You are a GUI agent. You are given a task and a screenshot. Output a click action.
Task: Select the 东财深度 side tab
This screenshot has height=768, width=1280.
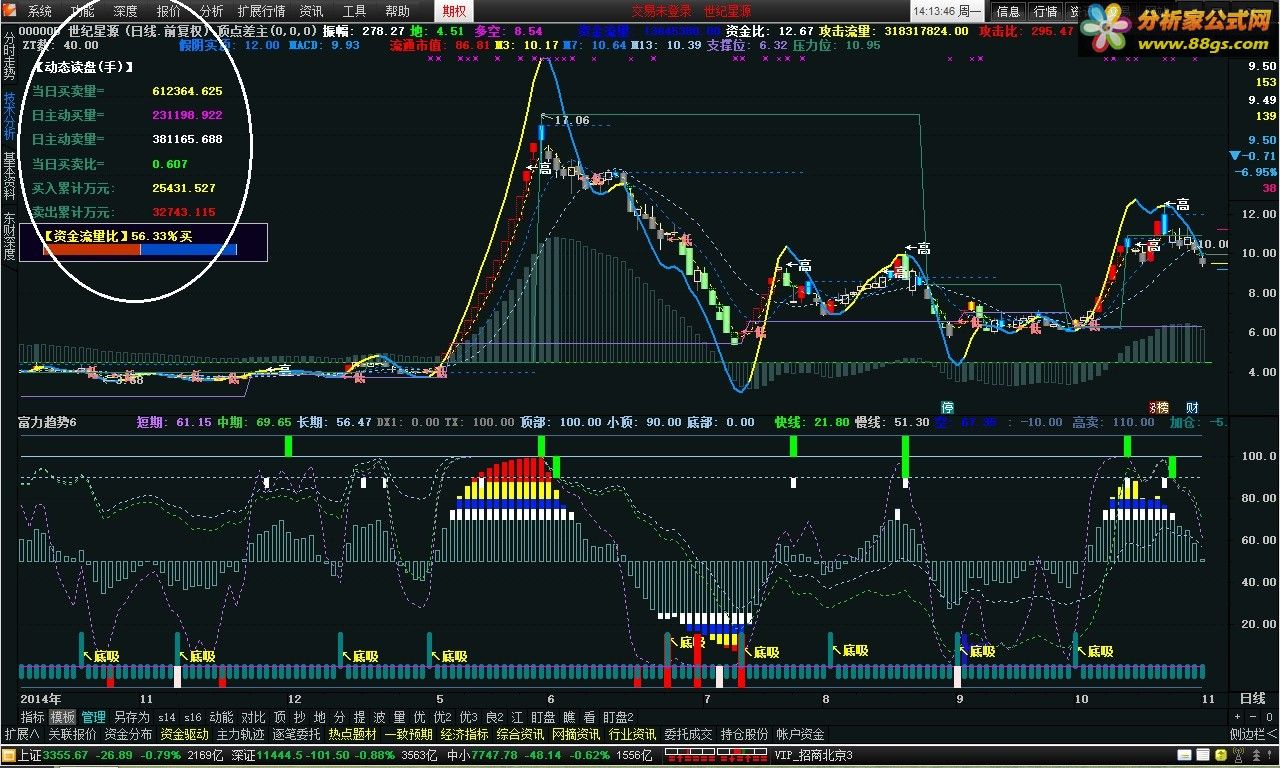point(9,237)
